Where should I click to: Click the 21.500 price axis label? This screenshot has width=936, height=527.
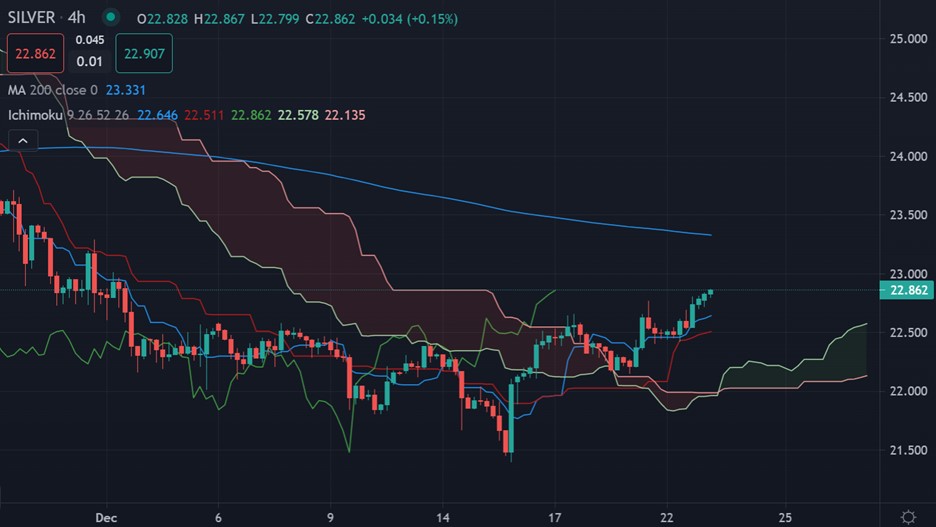[909, 451]
